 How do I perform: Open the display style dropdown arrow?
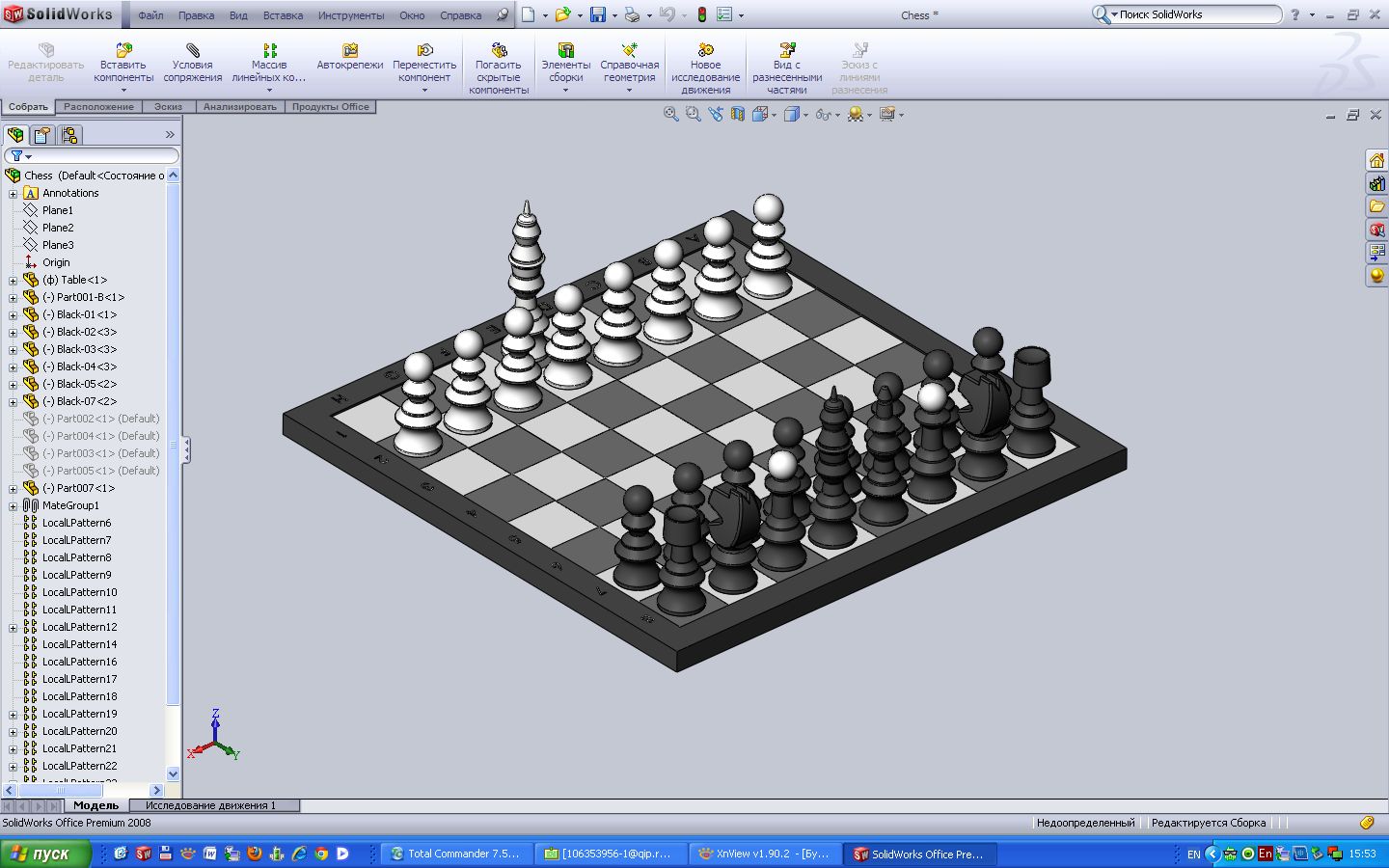tap(804, 114)
